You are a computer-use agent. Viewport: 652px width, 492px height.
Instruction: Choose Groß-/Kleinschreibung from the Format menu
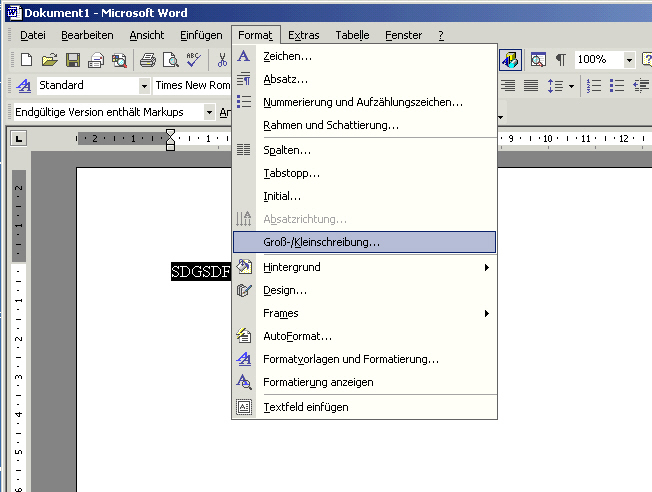(321, 242)
